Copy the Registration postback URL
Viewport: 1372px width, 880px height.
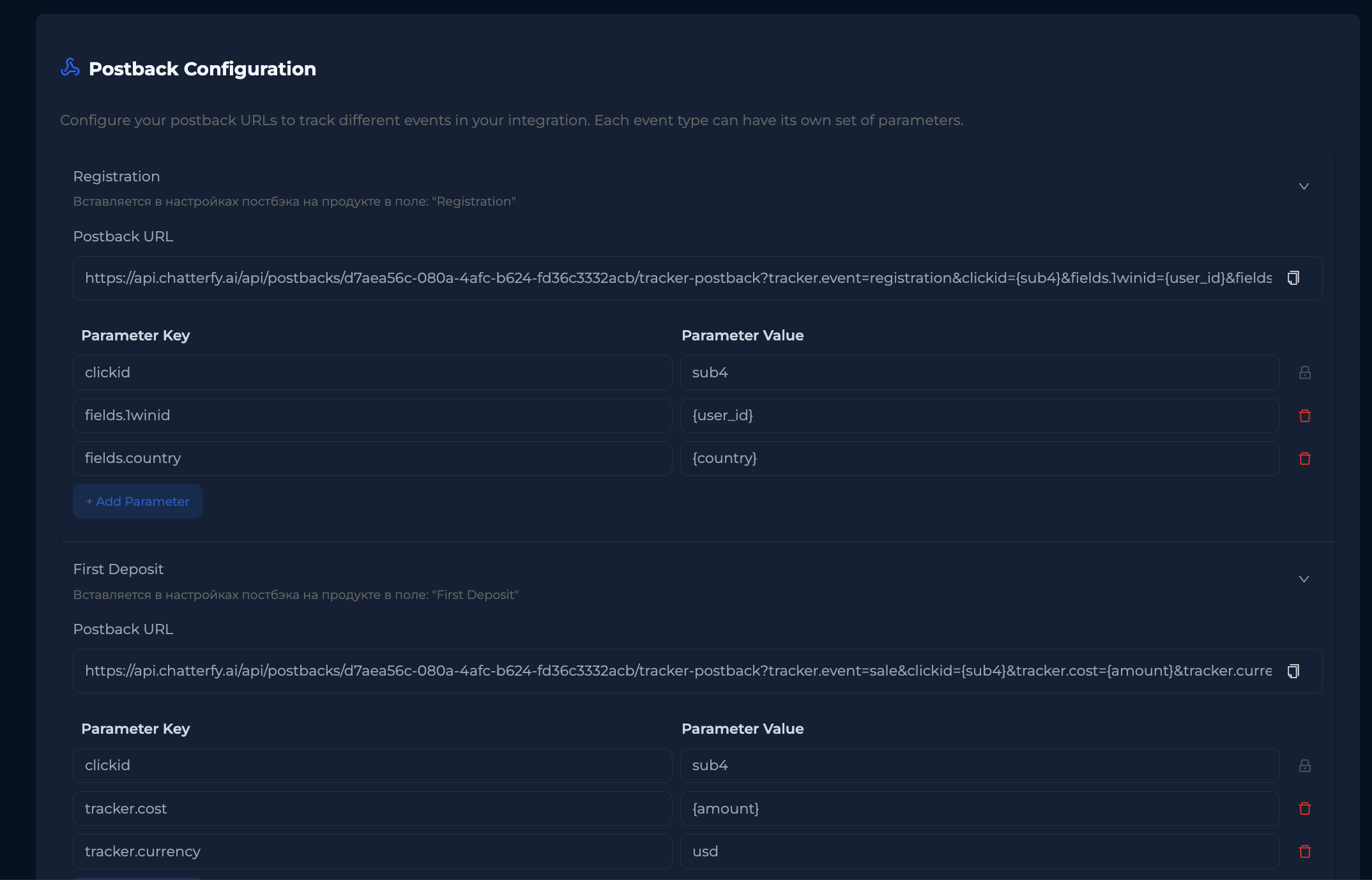(x=1293, y=278)
